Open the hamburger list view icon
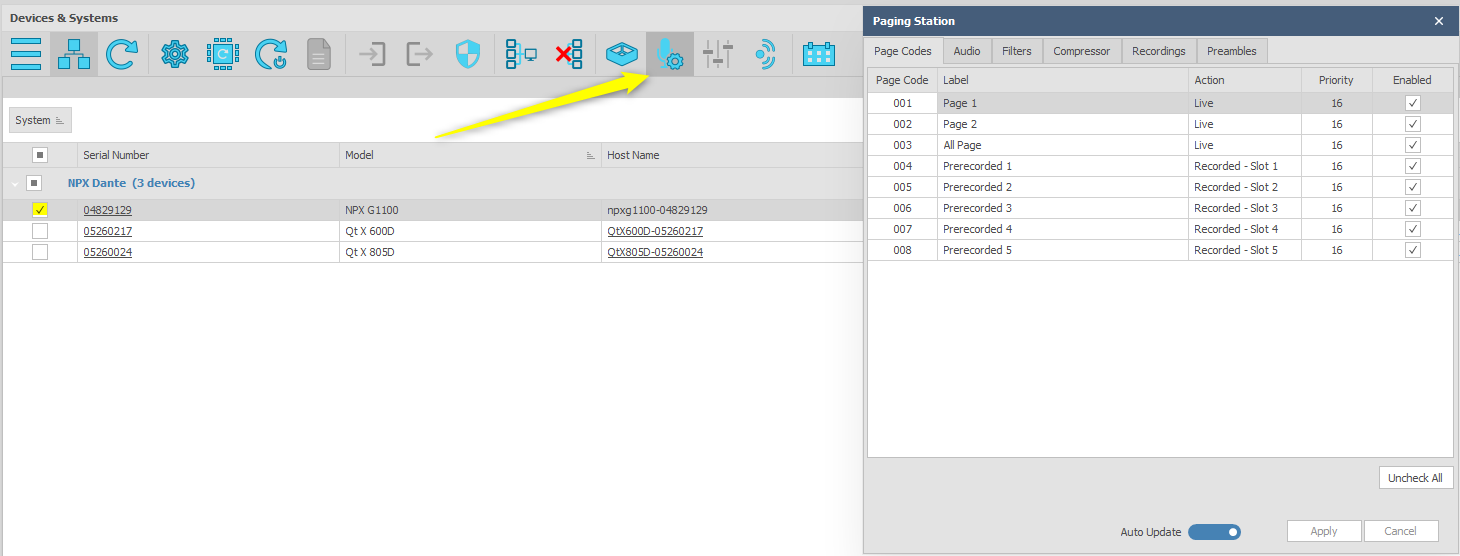The height and width of the screenshot is (556, 1460). [26, 54]
